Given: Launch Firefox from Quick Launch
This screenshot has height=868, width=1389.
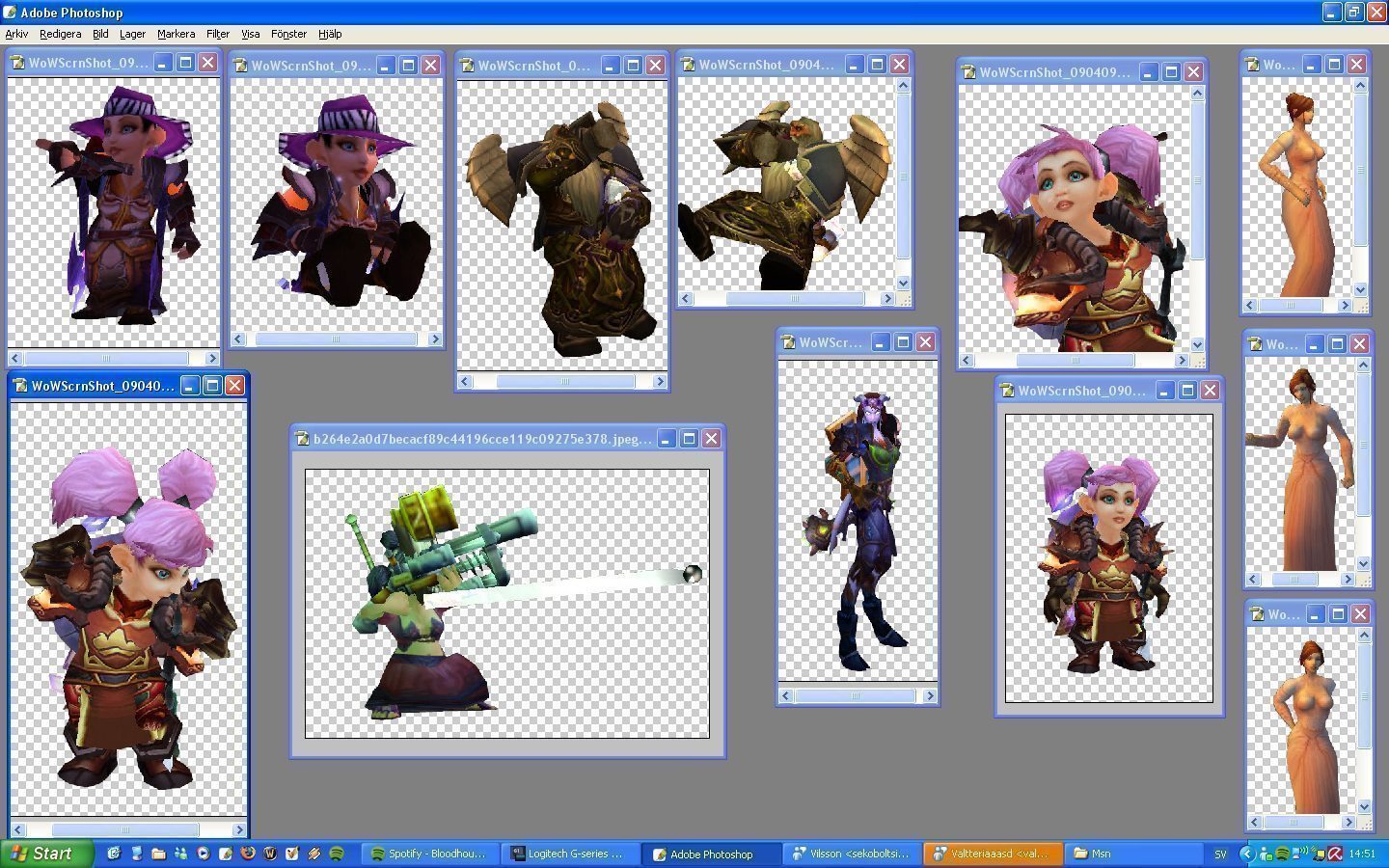Looking at the screenshot, I should [248, 854].
